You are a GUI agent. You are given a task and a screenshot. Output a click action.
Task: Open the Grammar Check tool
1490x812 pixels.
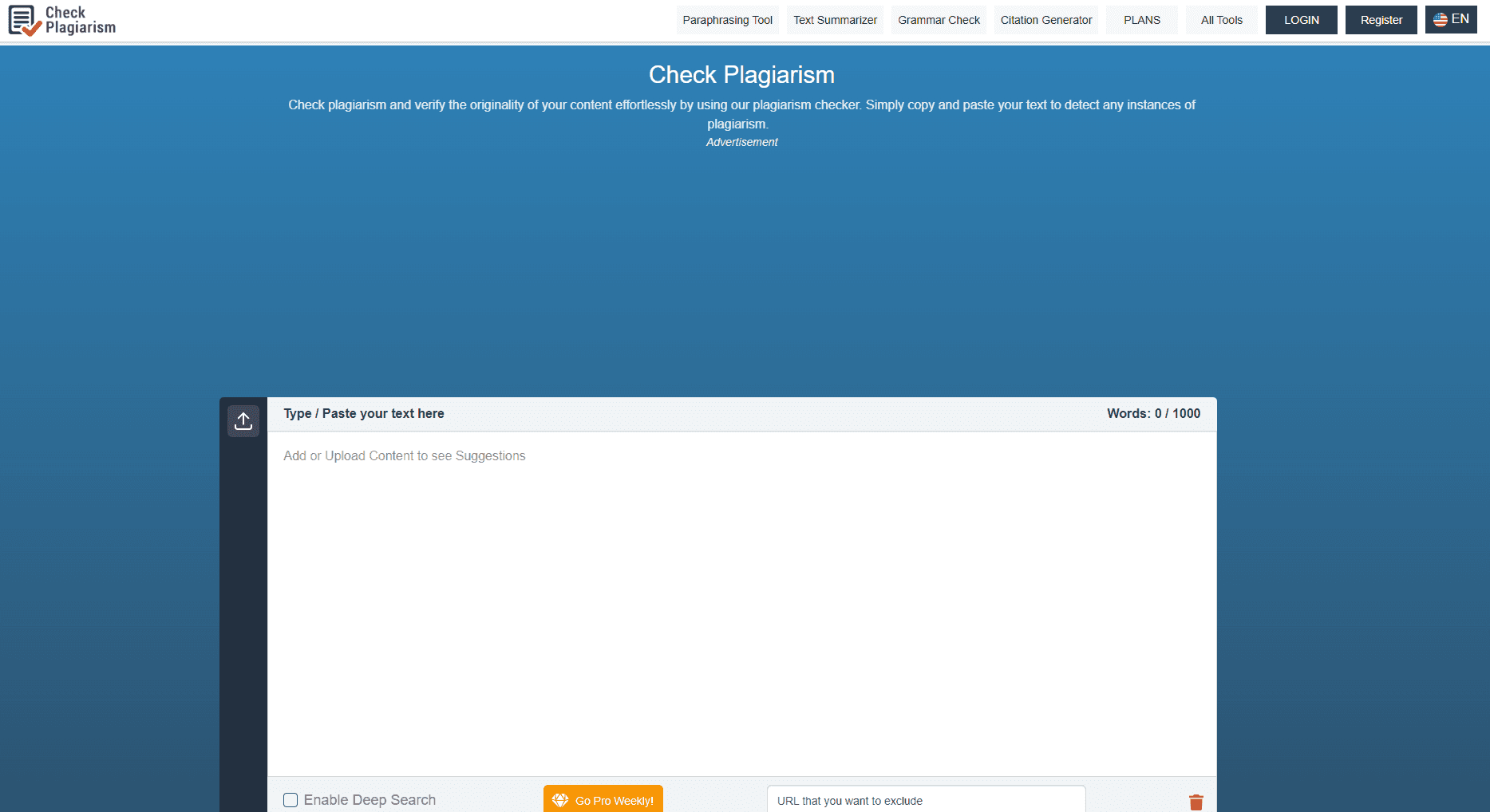(939, 20)
